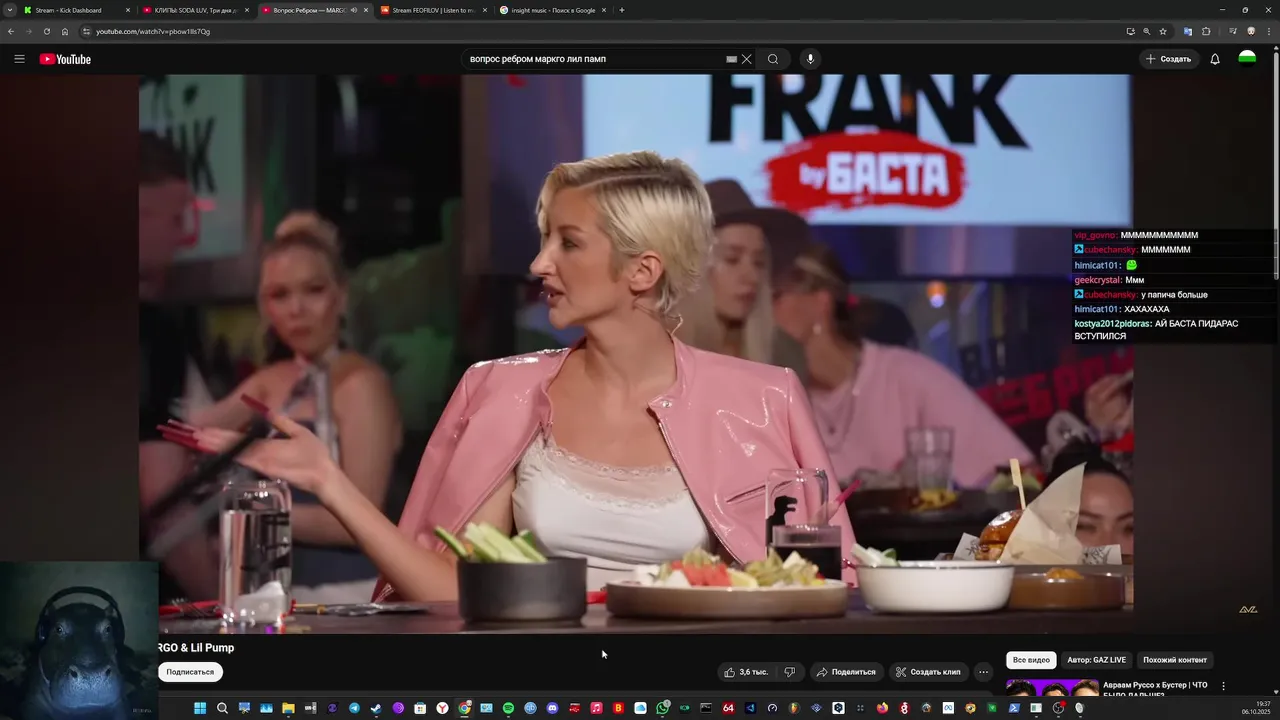Image resolution: width=1280 pixels, height=720 pixels.
Task: Select the Похожий контент filter chip
Action: (1175, 660)
